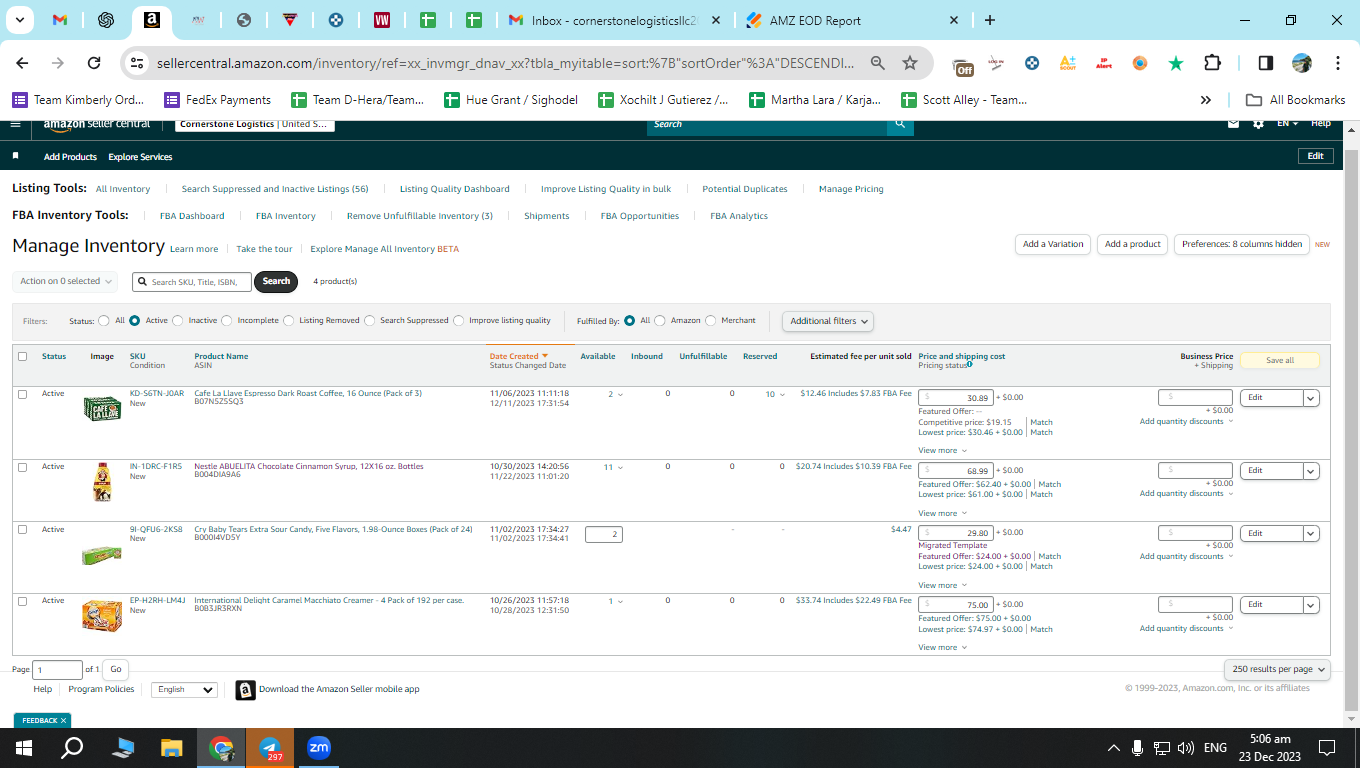
Task: Click the 'Off' badge extension icon
Action: pyautogui.click(x=963, y=65)
